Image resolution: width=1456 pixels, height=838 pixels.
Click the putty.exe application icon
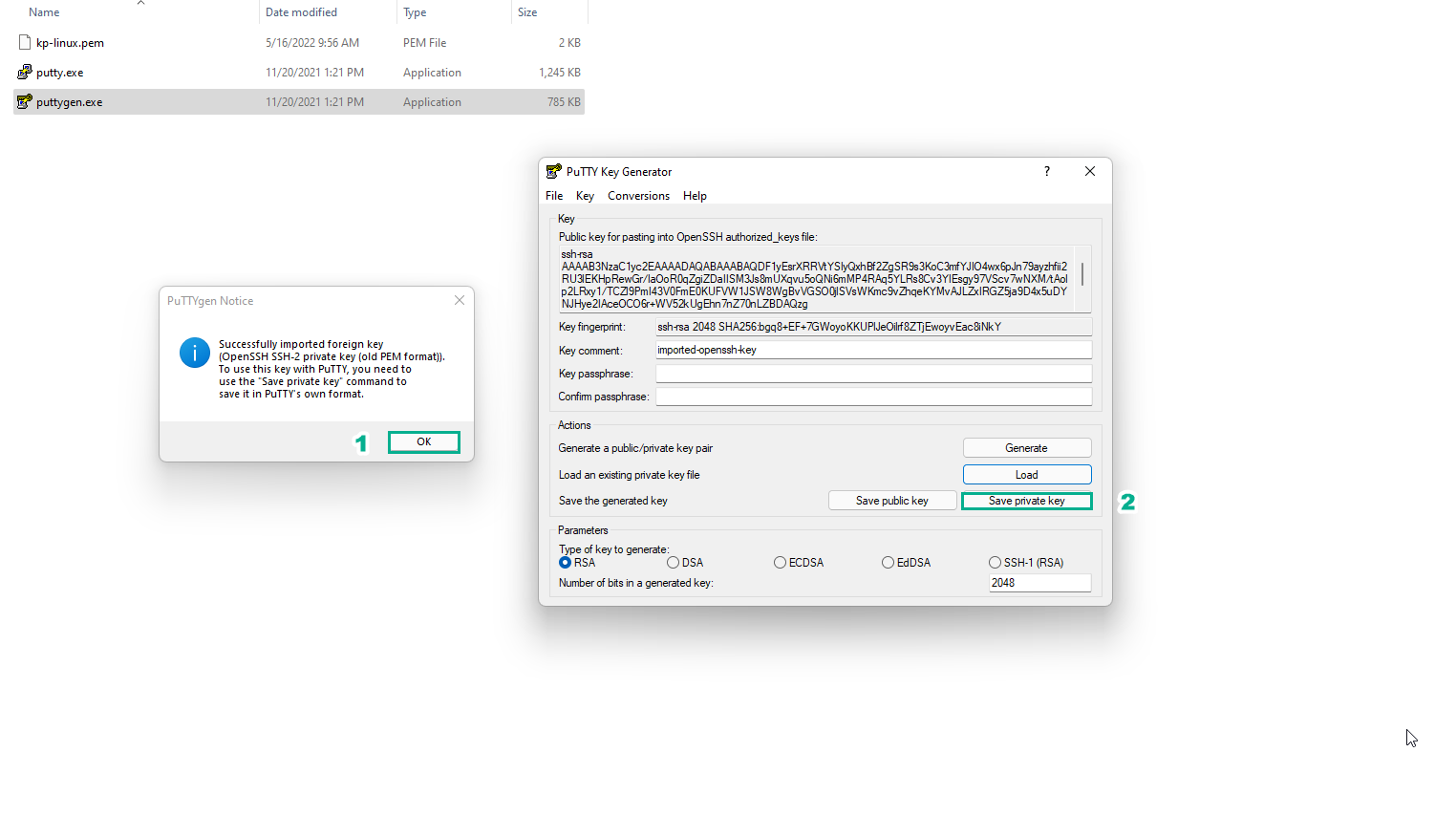click(x=25, y=72)
